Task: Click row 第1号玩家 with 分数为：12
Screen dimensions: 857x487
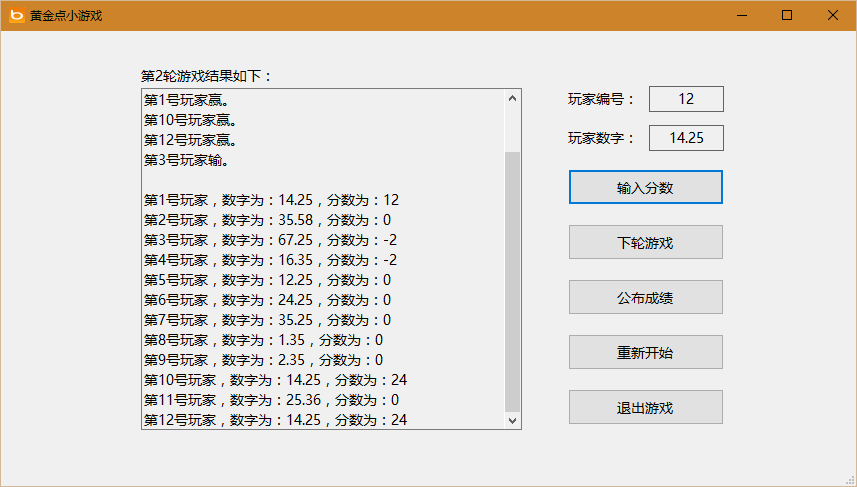Action: click(x=272, y=200)
